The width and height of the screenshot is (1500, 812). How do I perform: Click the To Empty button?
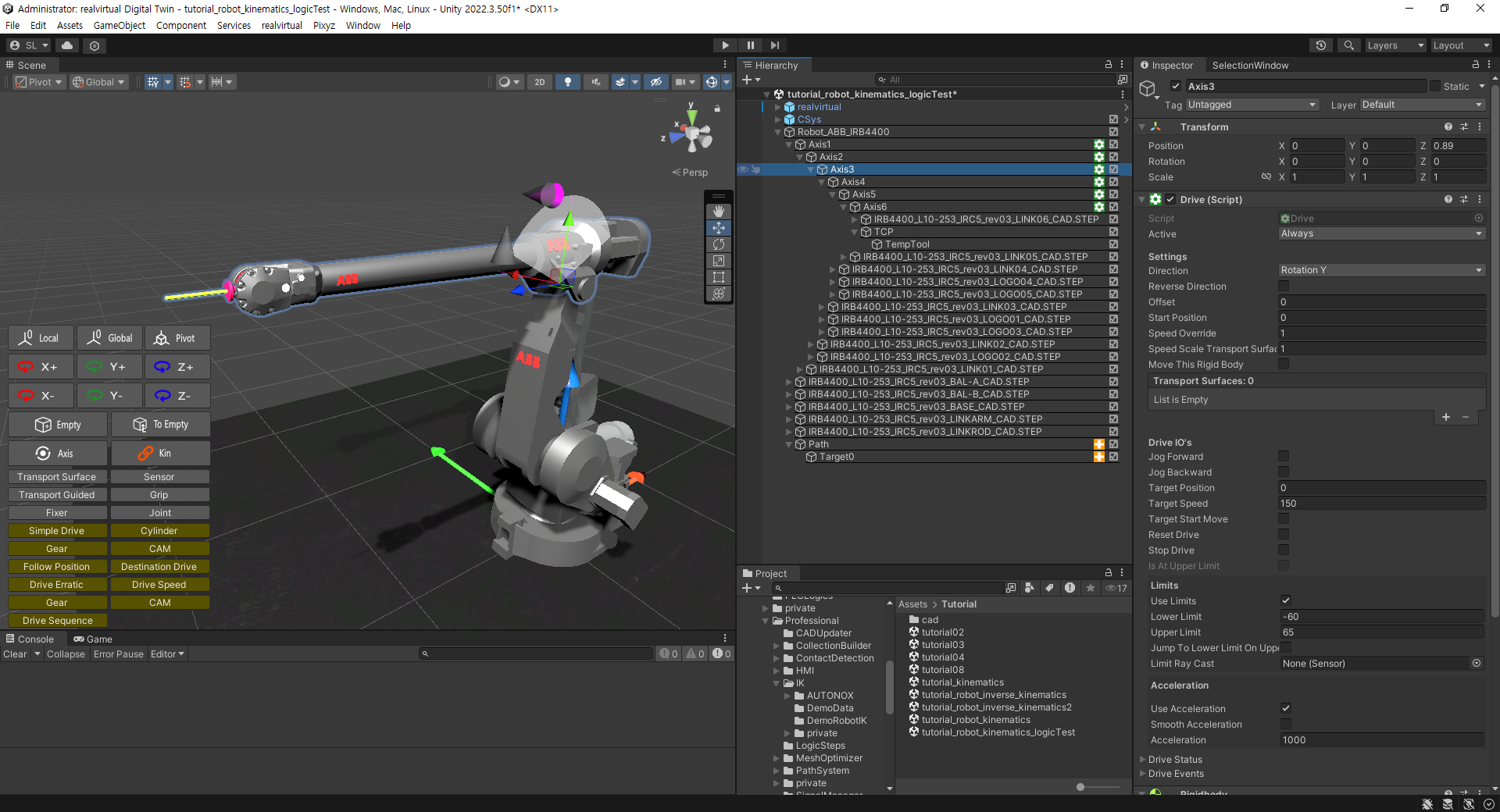tap(160, 425)
